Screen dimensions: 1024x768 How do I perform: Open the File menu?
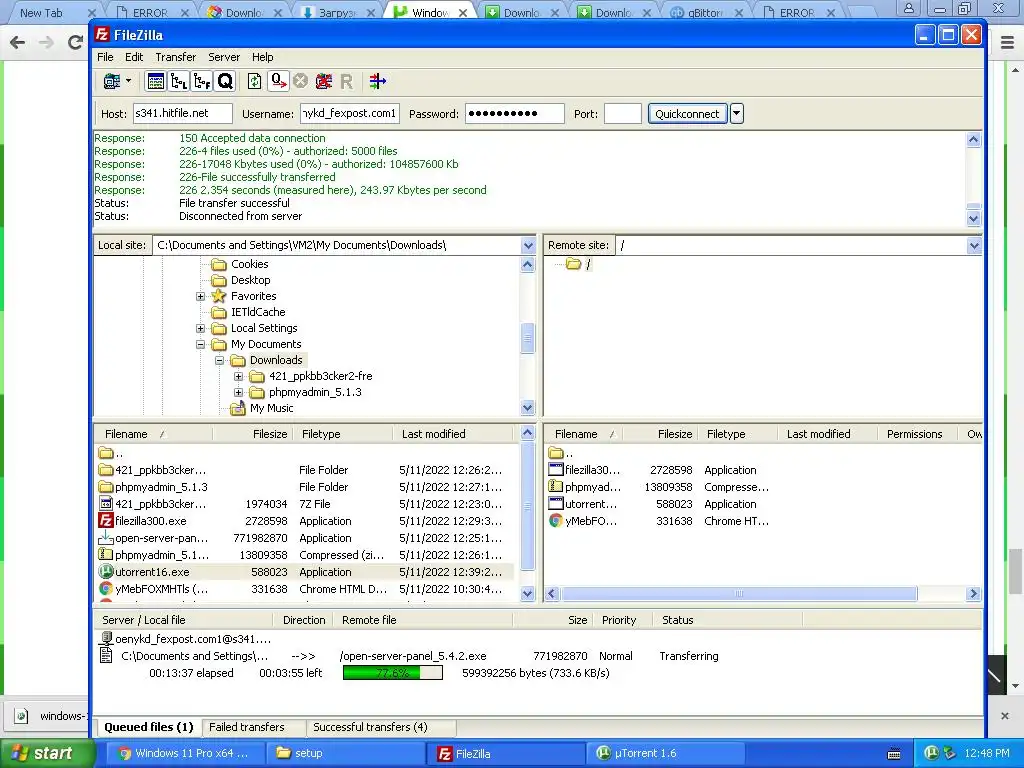tap(105, 57)
